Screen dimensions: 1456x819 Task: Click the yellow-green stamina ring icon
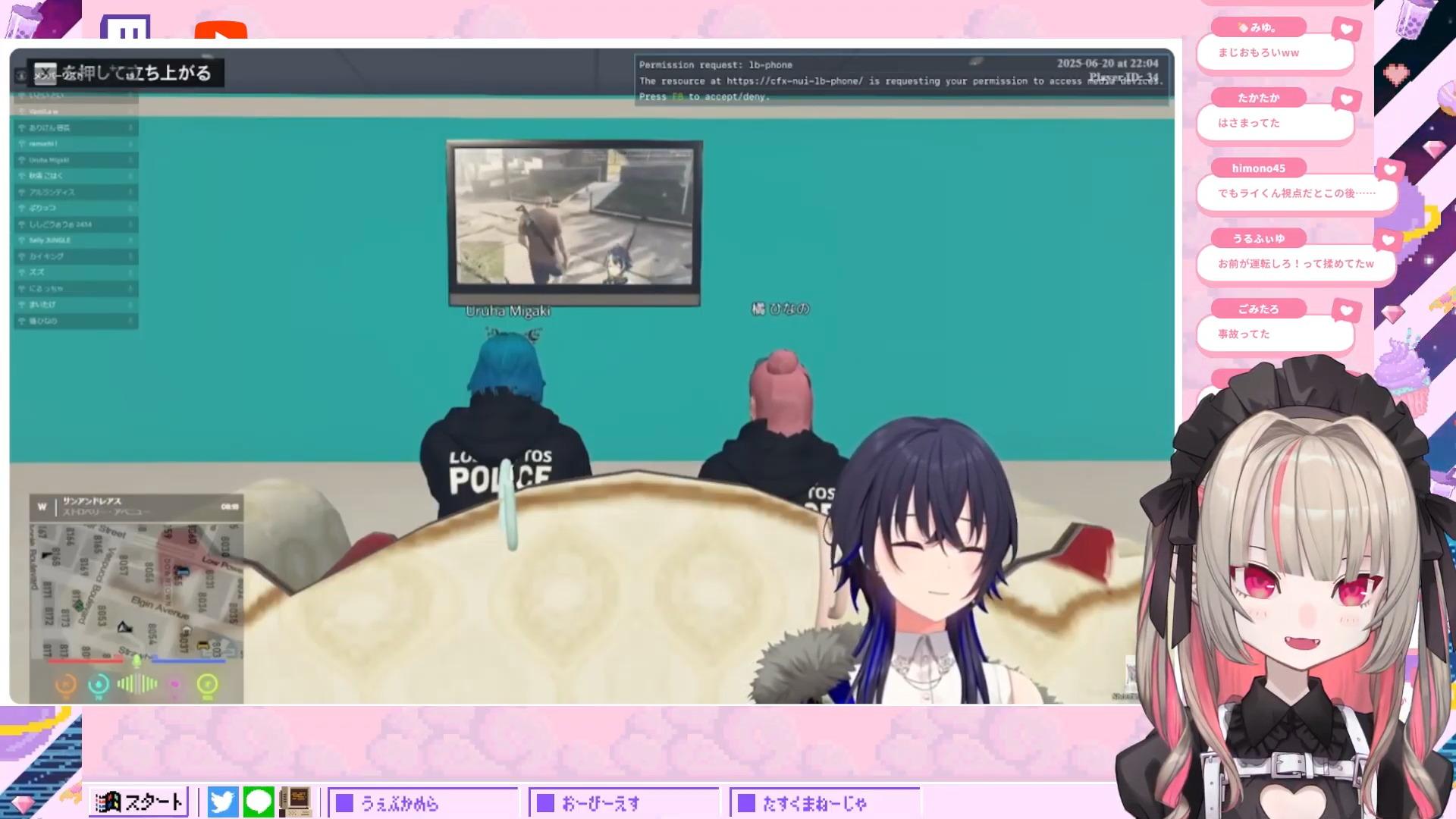207,685
